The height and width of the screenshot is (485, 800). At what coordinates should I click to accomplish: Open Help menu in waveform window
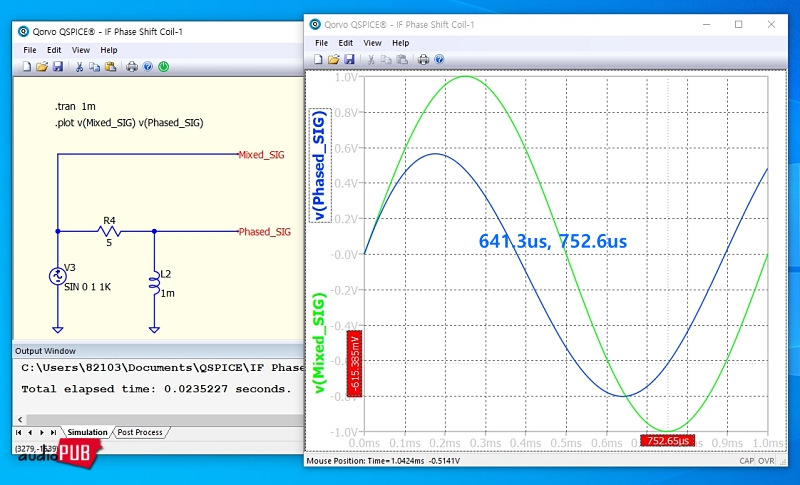coord(401,43)
